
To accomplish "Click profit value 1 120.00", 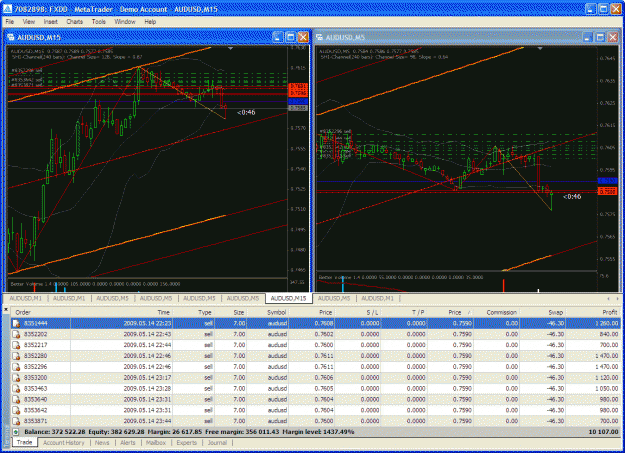I will [607, 378].
